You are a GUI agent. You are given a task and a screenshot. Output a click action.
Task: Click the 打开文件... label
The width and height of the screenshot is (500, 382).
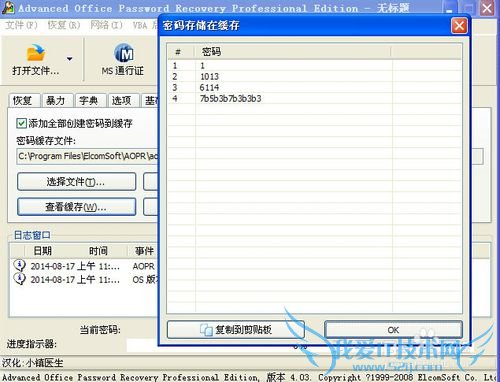coord(36,71)
